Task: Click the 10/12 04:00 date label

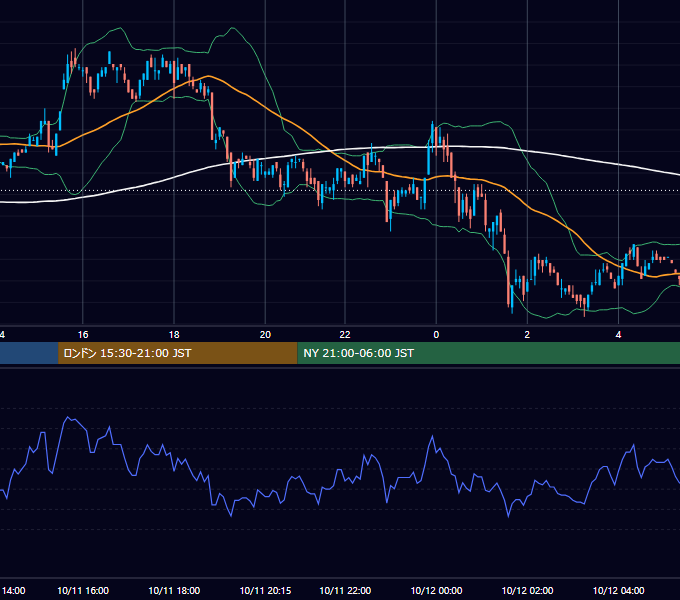Action: [618, 590]
